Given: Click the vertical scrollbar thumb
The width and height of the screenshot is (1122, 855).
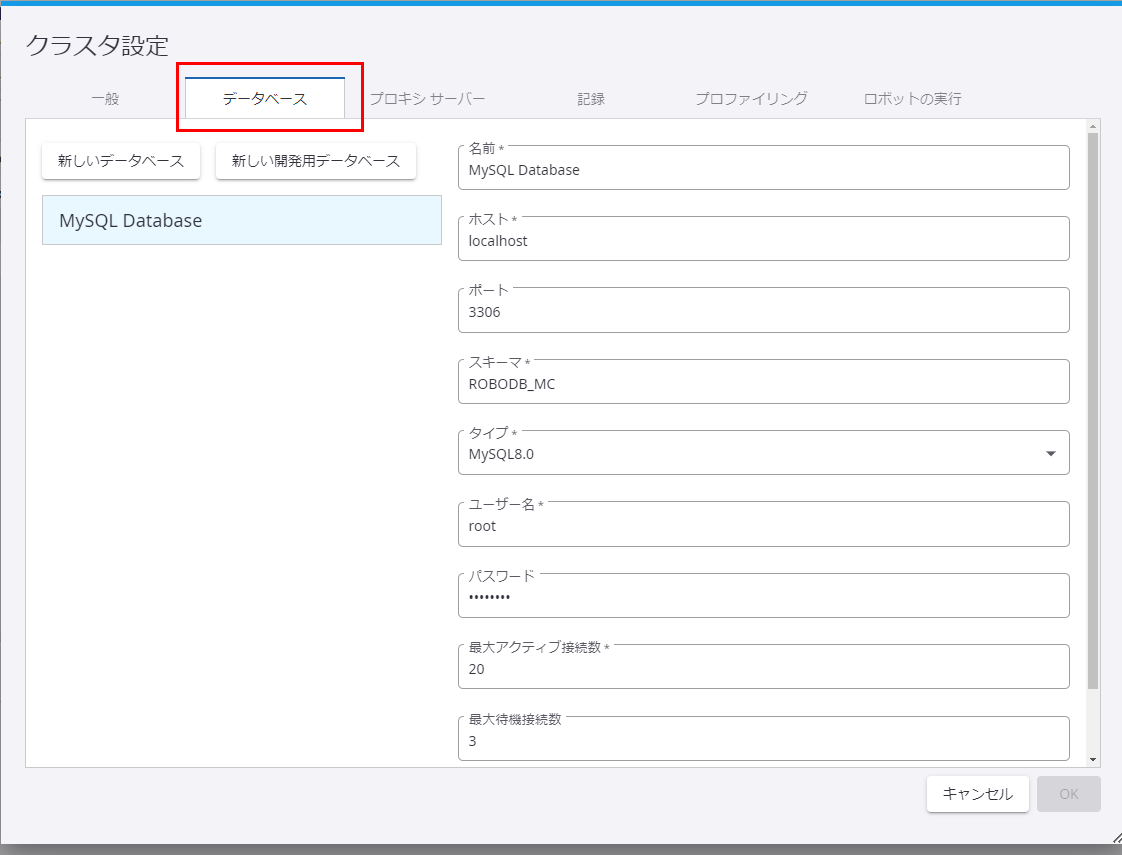Looking at the screenshot, I should [1093, 411].
